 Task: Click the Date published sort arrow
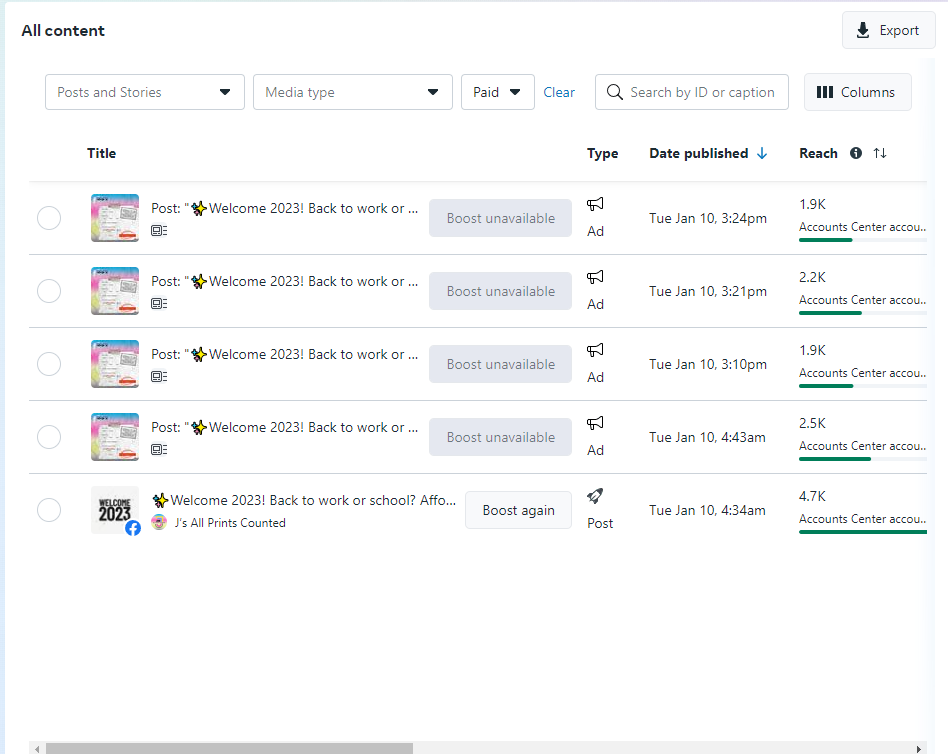[x=762, y=153]
